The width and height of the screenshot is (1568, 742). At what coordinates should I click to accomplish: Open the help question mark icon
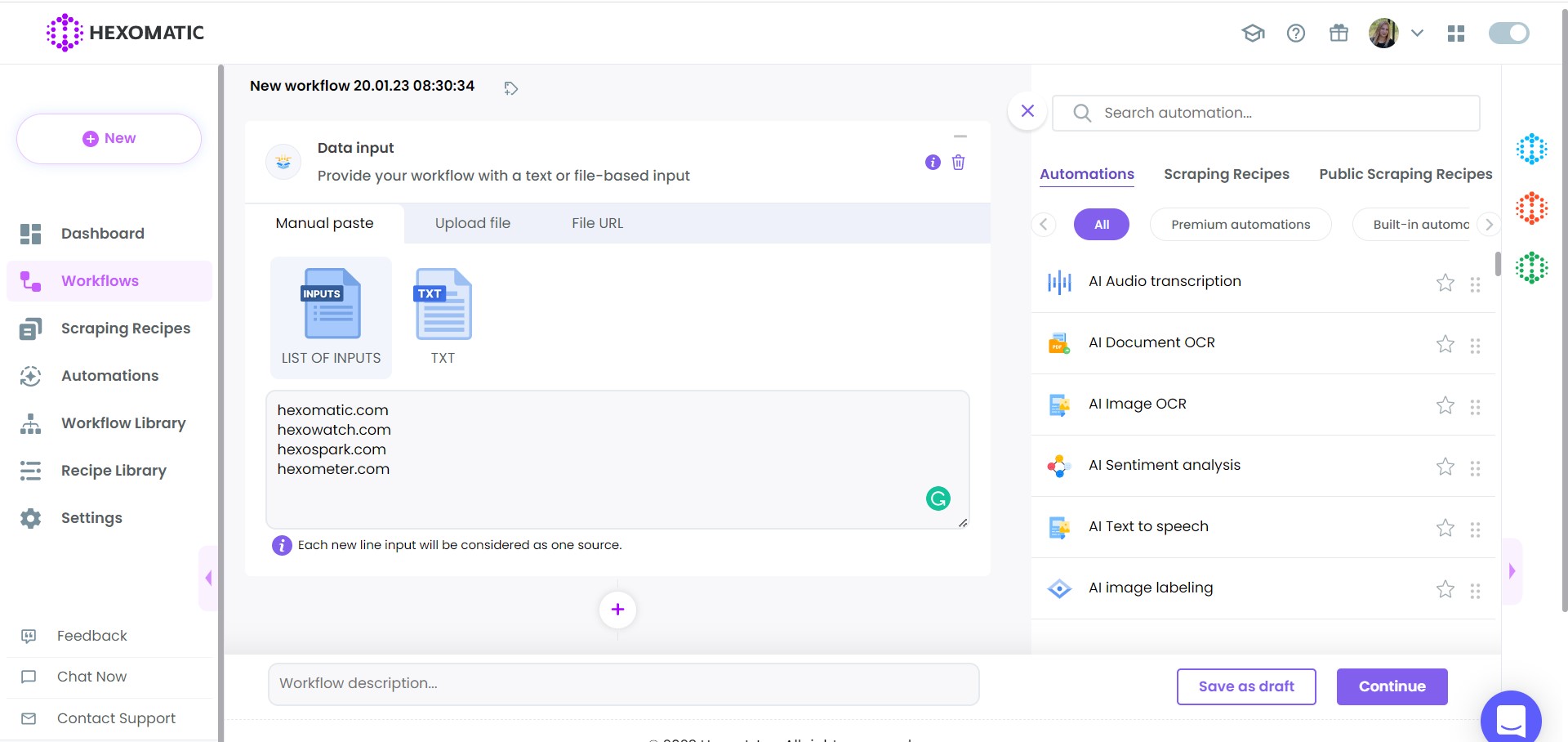pos(1295,34)
